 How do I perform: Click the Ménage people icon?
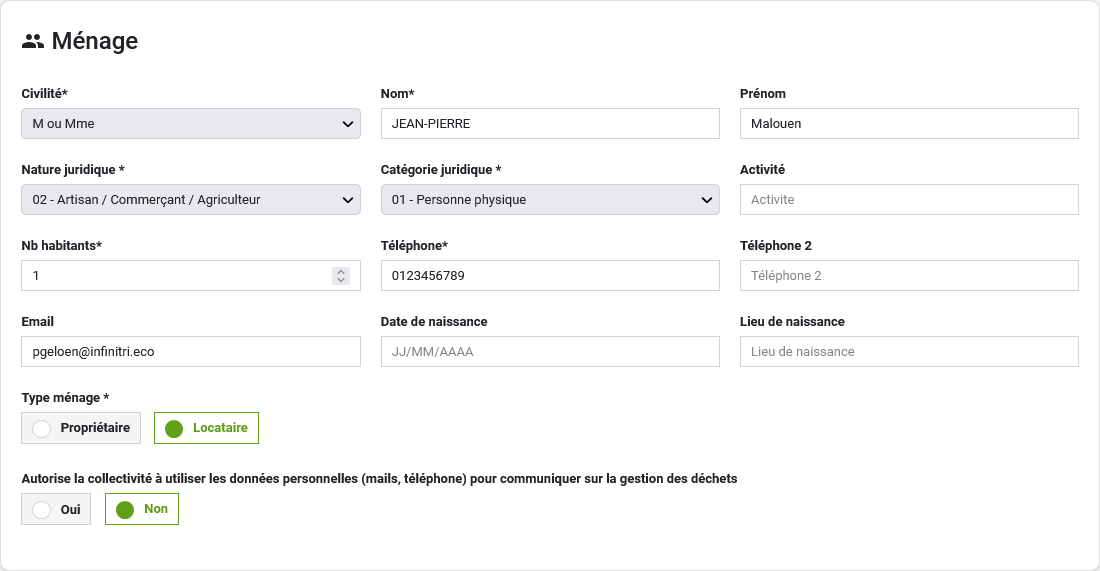pyautogui.click(x=33, y=41)
